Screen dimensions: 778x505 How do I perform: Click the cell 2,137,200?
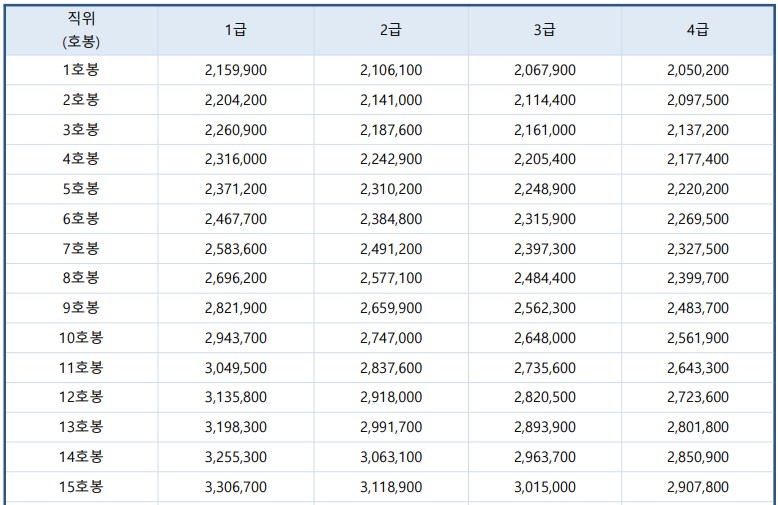698,130
